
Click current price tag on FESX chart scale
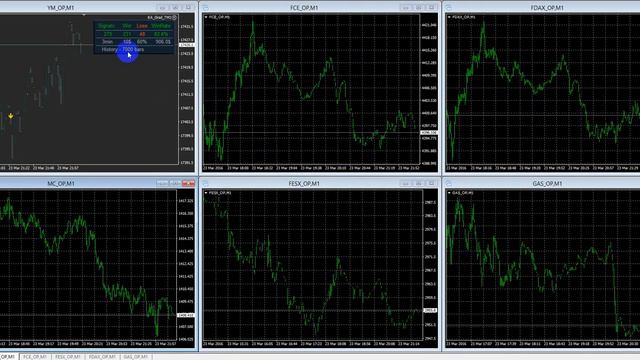point(430,311)
